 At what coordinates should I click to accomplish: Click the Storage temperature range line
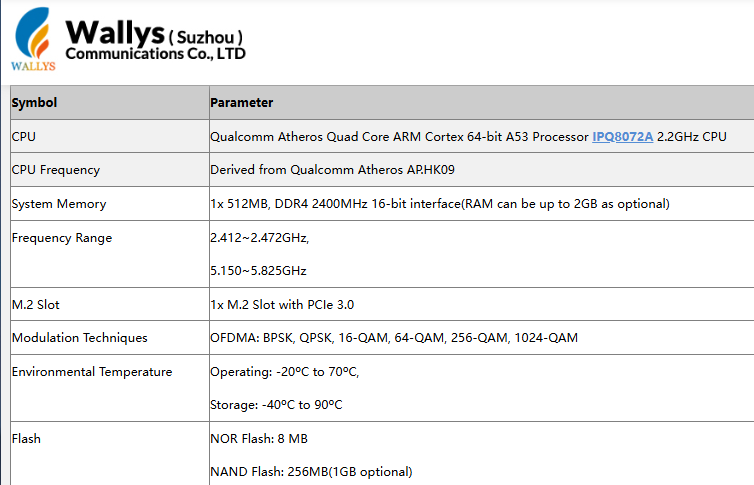point(276,405)
